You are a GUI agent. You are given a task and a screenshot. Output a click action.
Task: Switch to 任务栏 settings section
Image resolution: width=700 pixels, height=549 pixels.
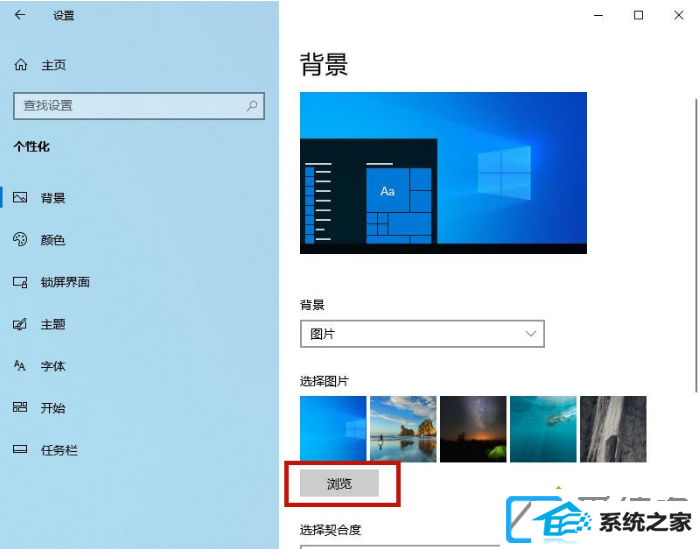59,450
